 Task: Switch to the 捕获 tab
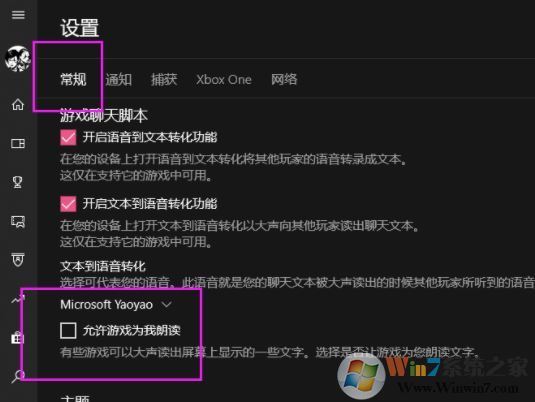point(164,80)
